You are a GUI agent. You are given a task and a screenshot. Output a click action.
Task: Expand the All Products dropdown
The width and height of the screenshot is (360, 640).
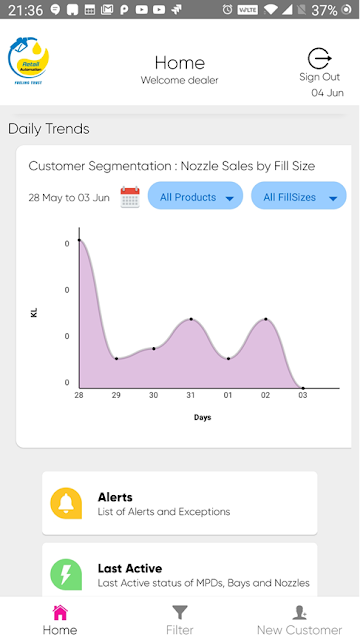(x=195, y=196)
